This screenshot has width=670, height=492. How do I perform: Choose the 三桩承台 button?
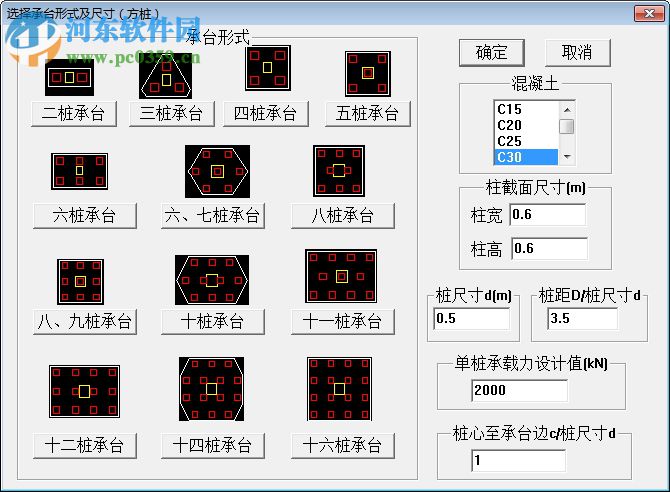click(172, 114)
